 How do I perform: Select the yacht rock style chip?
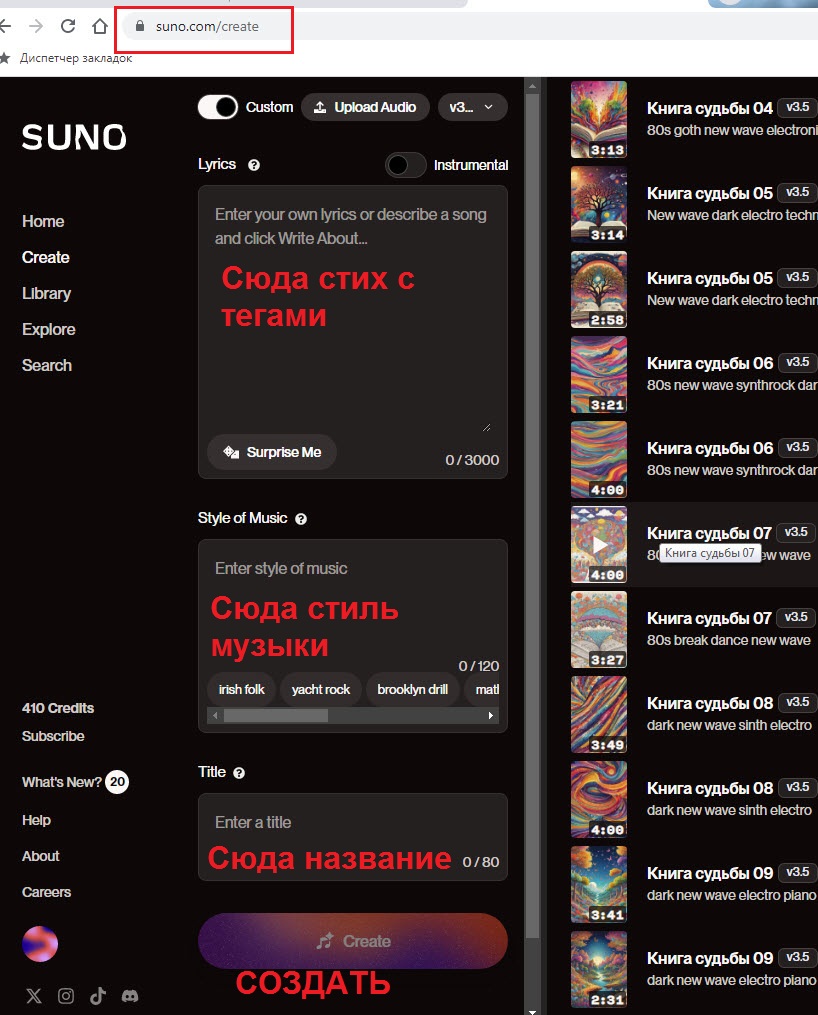point(320,690)
